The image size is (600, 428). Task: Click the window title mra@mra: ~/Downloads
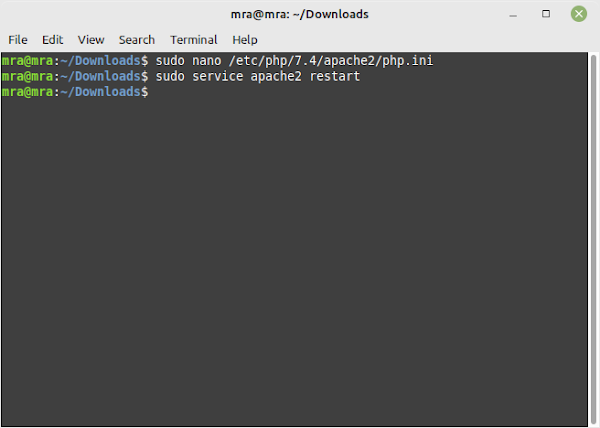pyautogui.click(x=300, y=14)
